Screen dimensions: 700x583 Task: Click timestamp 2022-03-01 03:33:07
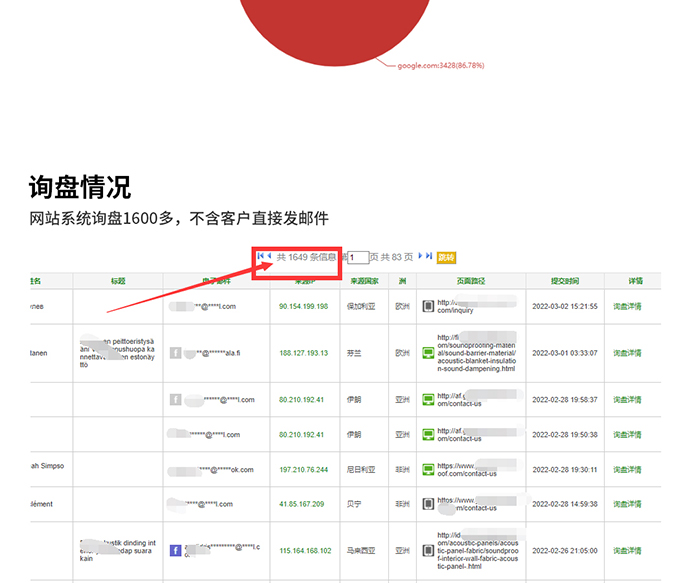coord(565,353)
